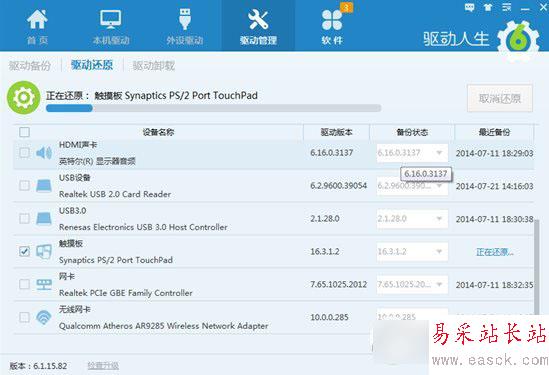Expand the 7.65.1025 backup version dropdown

click(x=412, y=284)
